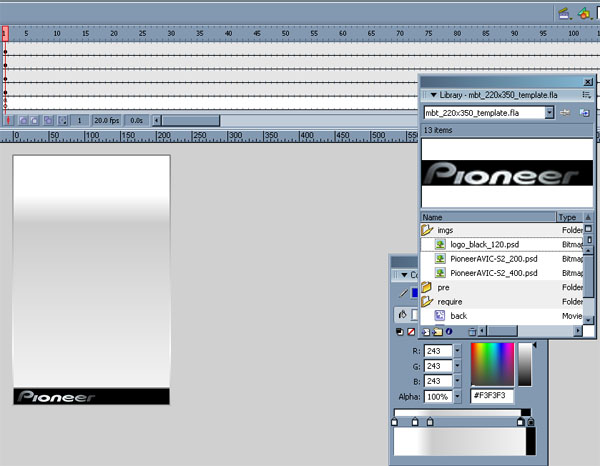Image resolution: width=600 pixels, height=466 pixels.
Task: Close the Library panel window
Action: (x=588, y=82)
